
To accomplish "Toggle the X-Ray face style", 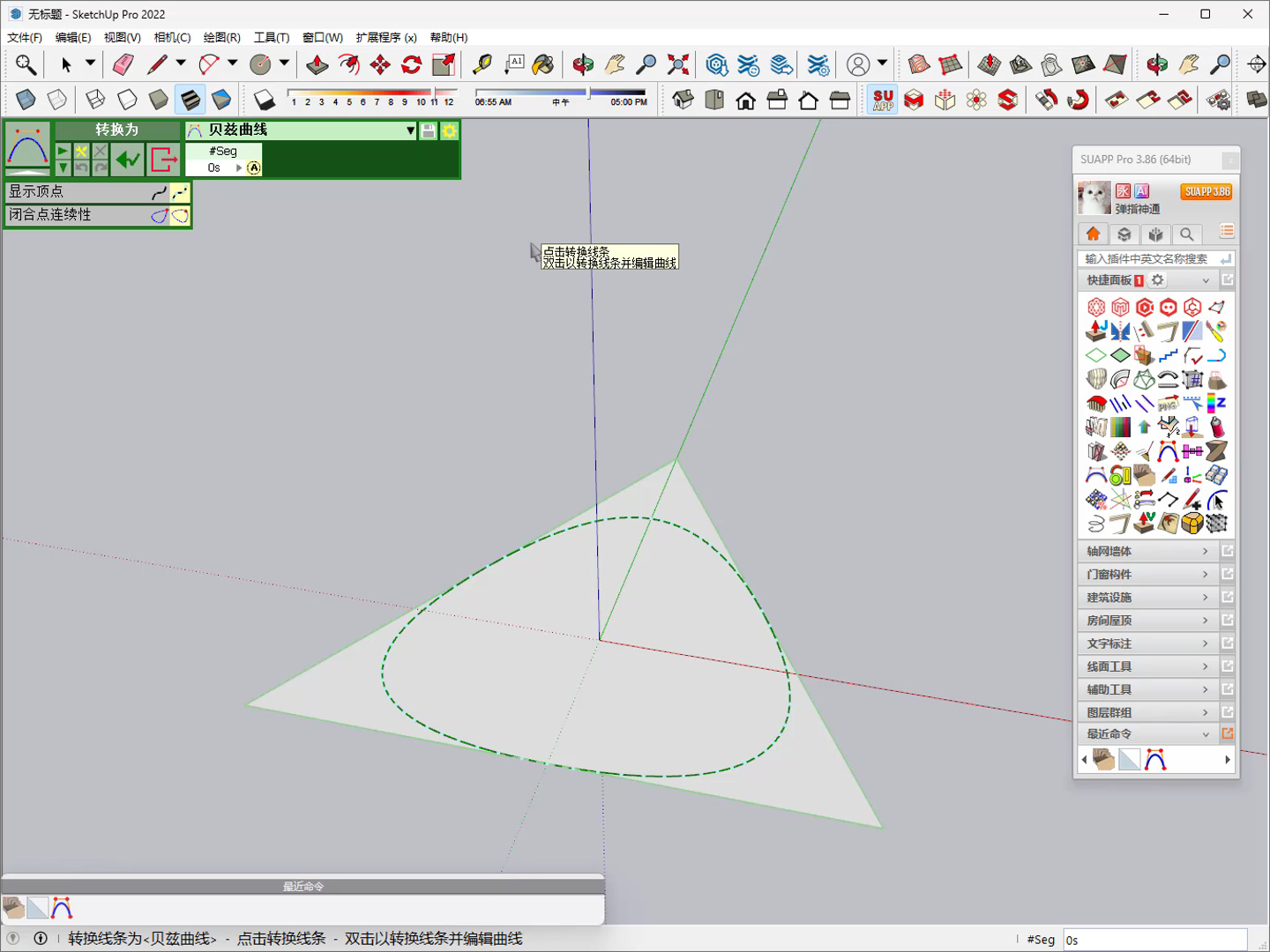I will (x=26, y=100).
